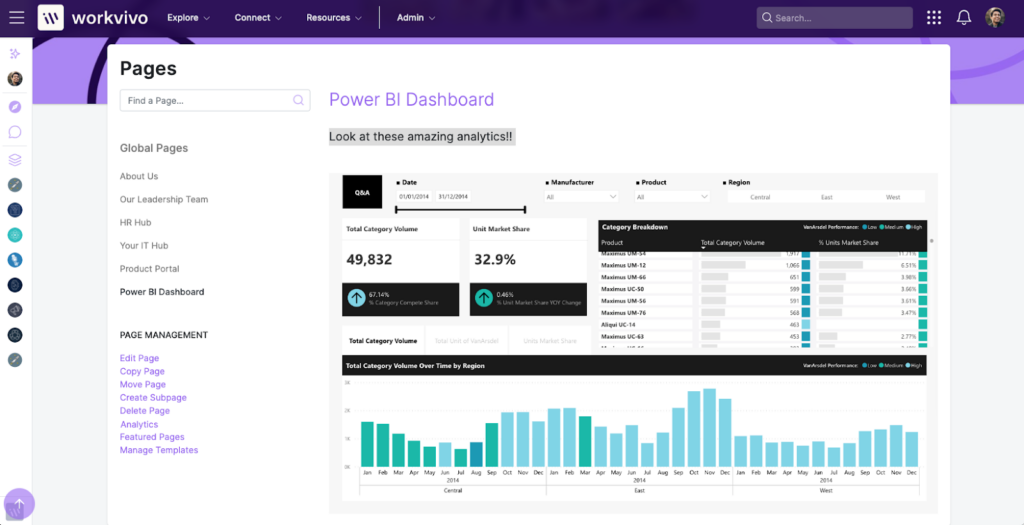Open the About Us page
The height and width of the screenshot is (525, 1024).
[x=139, y=176]
